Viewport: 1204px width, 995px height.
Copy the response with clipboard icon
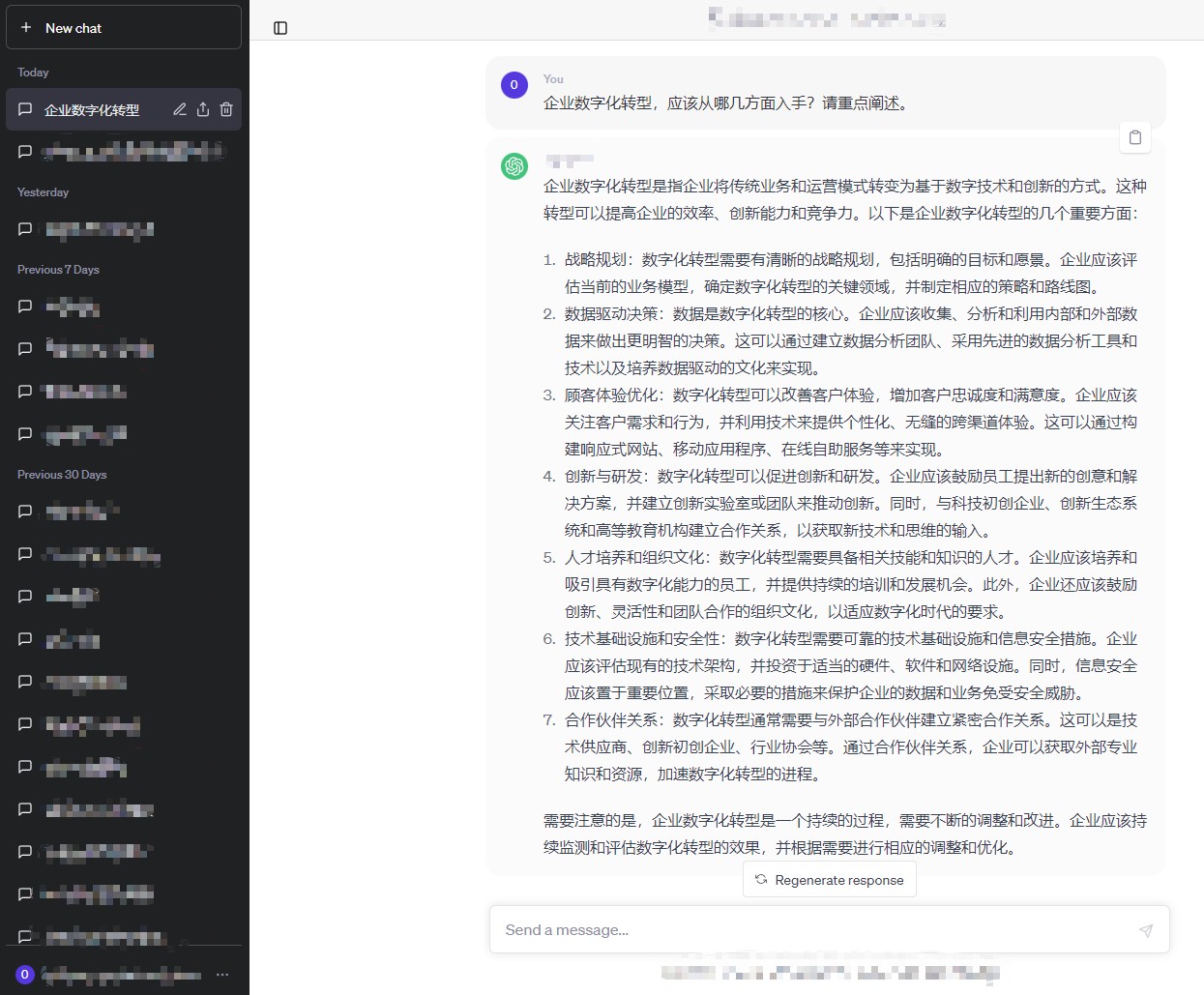tap(1135, 137)
